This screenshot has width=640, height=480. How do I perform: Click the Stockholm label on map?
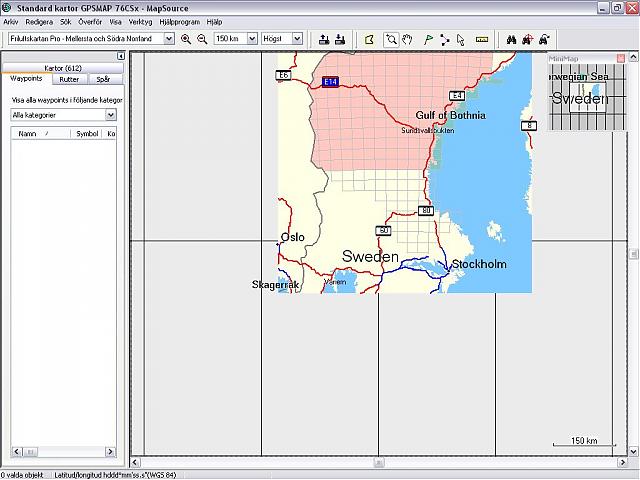click(x=479, y=264)
